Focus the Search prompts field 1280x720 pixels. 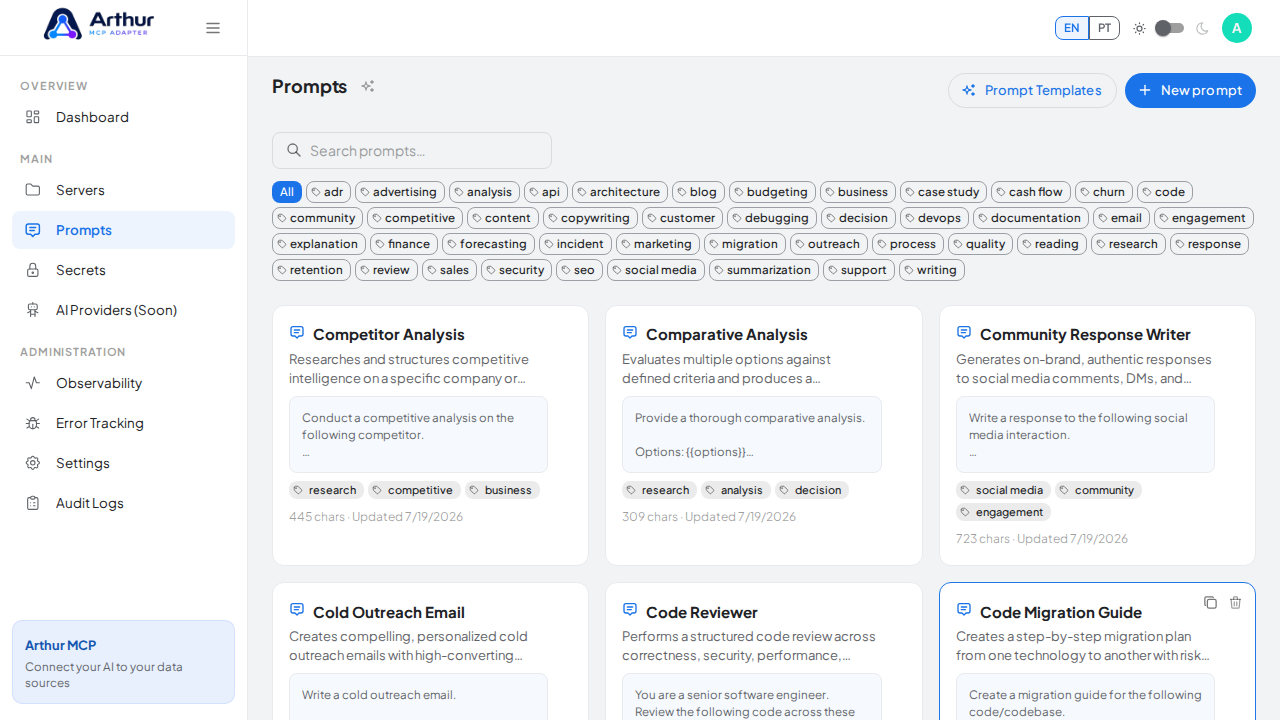pos(412,150)
